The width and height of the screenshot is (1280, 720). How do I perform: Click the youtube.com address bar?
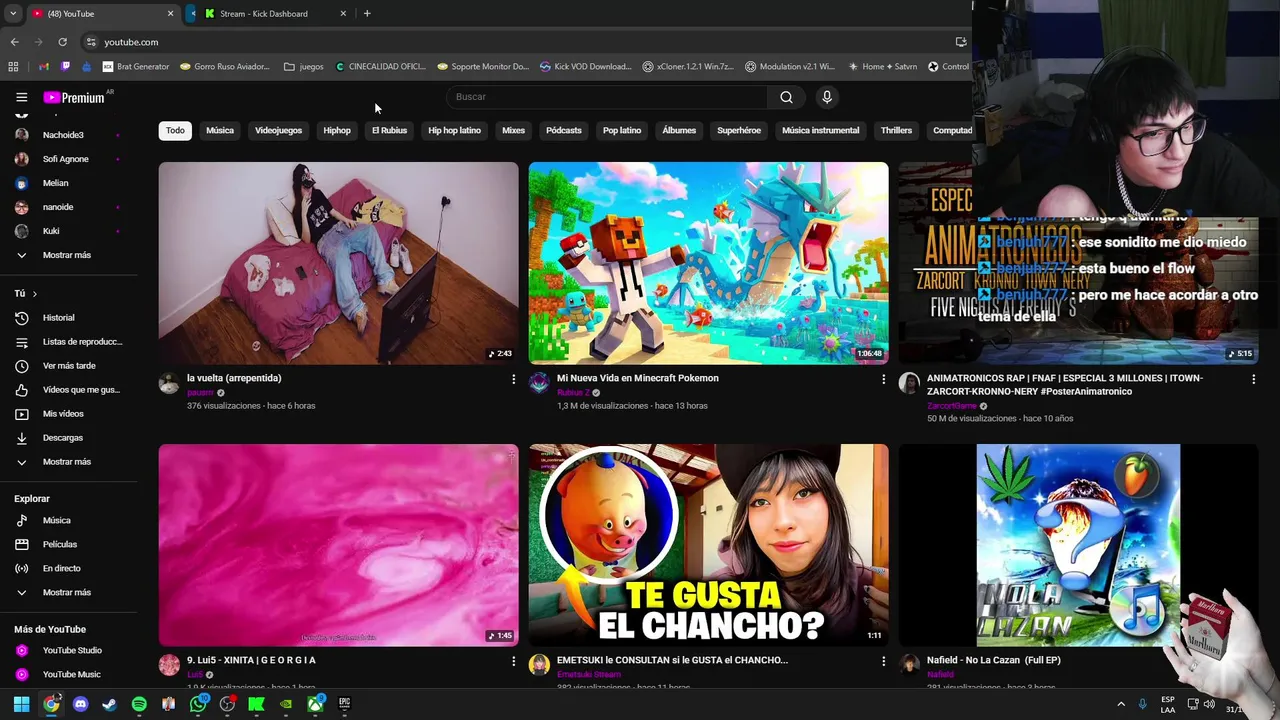pos(520,42)
